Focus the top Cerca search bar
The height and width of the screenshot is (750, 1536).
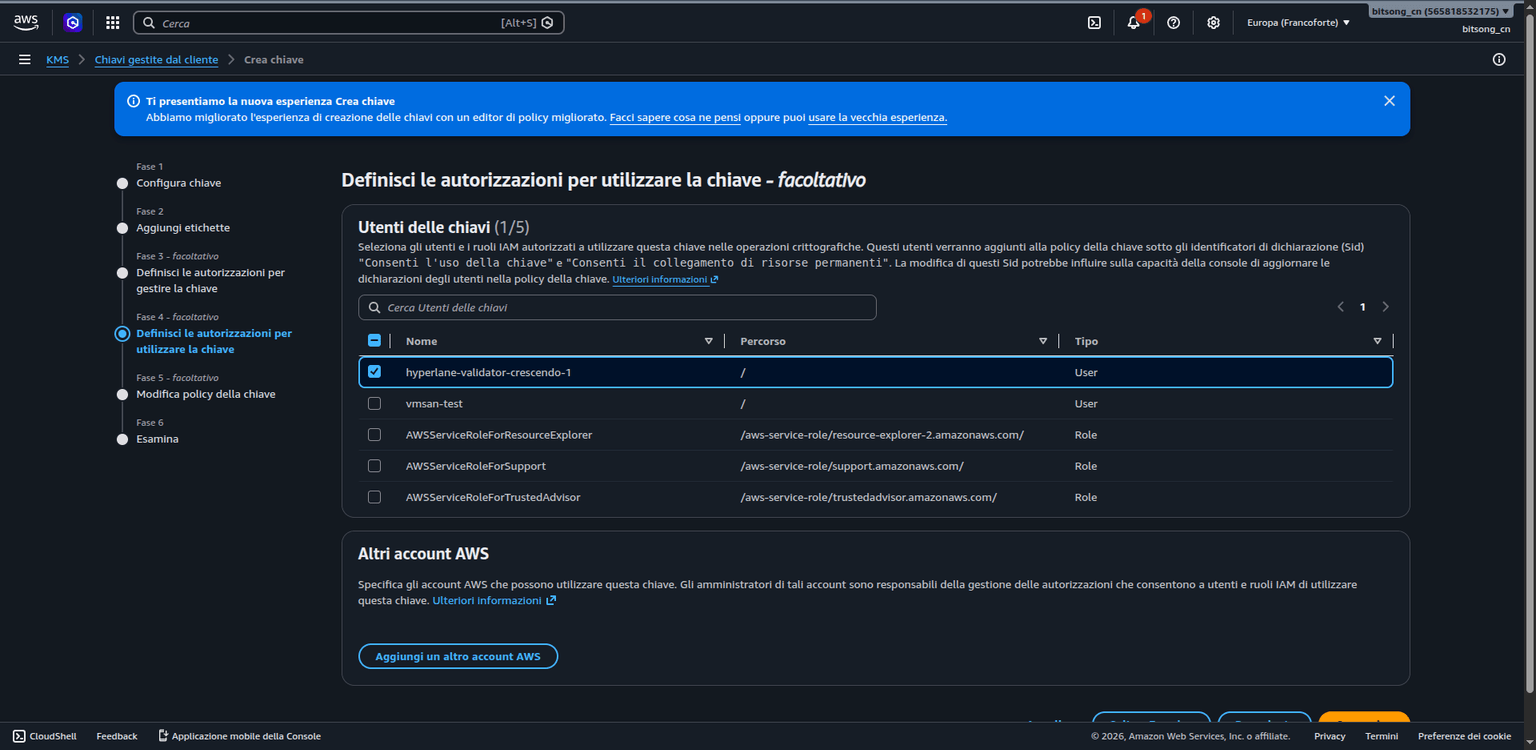348,22
